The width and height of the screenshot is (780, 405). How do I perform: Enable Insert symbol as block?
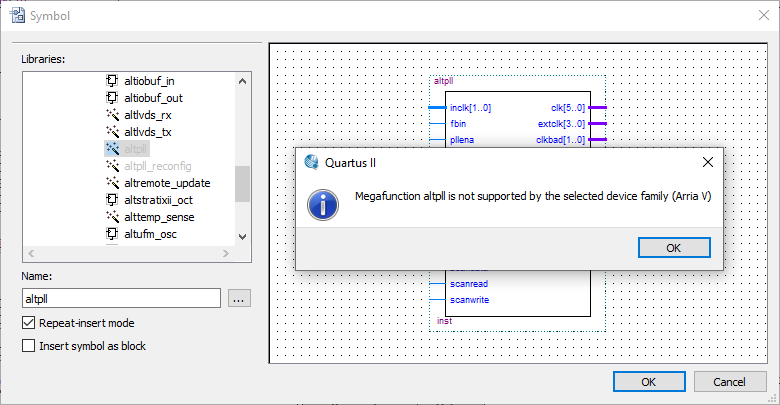[x=29, y=346]
